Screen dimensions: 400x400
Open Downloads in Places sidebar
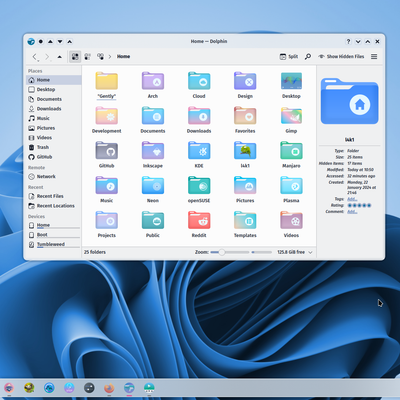point(54,109)
